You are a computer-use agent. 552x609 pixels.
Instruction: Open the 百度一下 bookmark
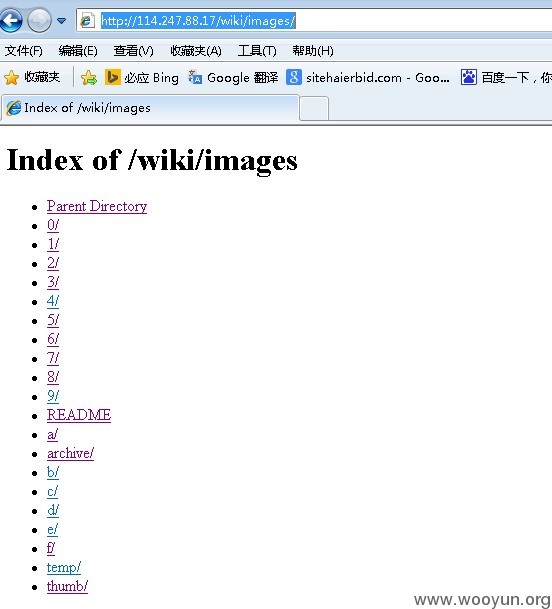(x=506, y=77)
